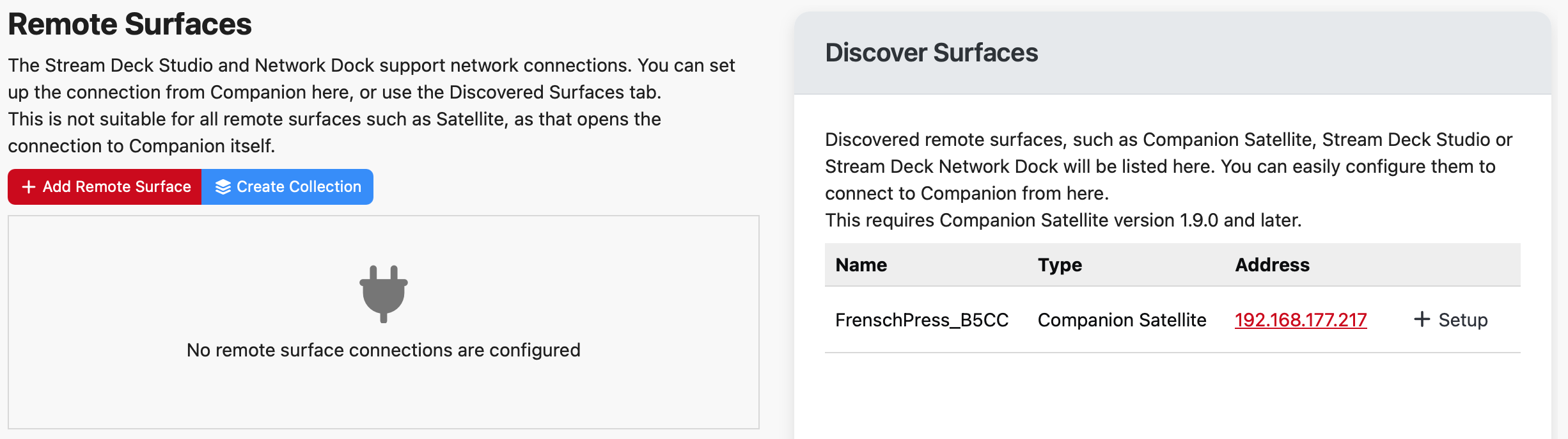
Task: Click the Stream Deck Studio intro paragraph
Action: (x=371, y=78)
